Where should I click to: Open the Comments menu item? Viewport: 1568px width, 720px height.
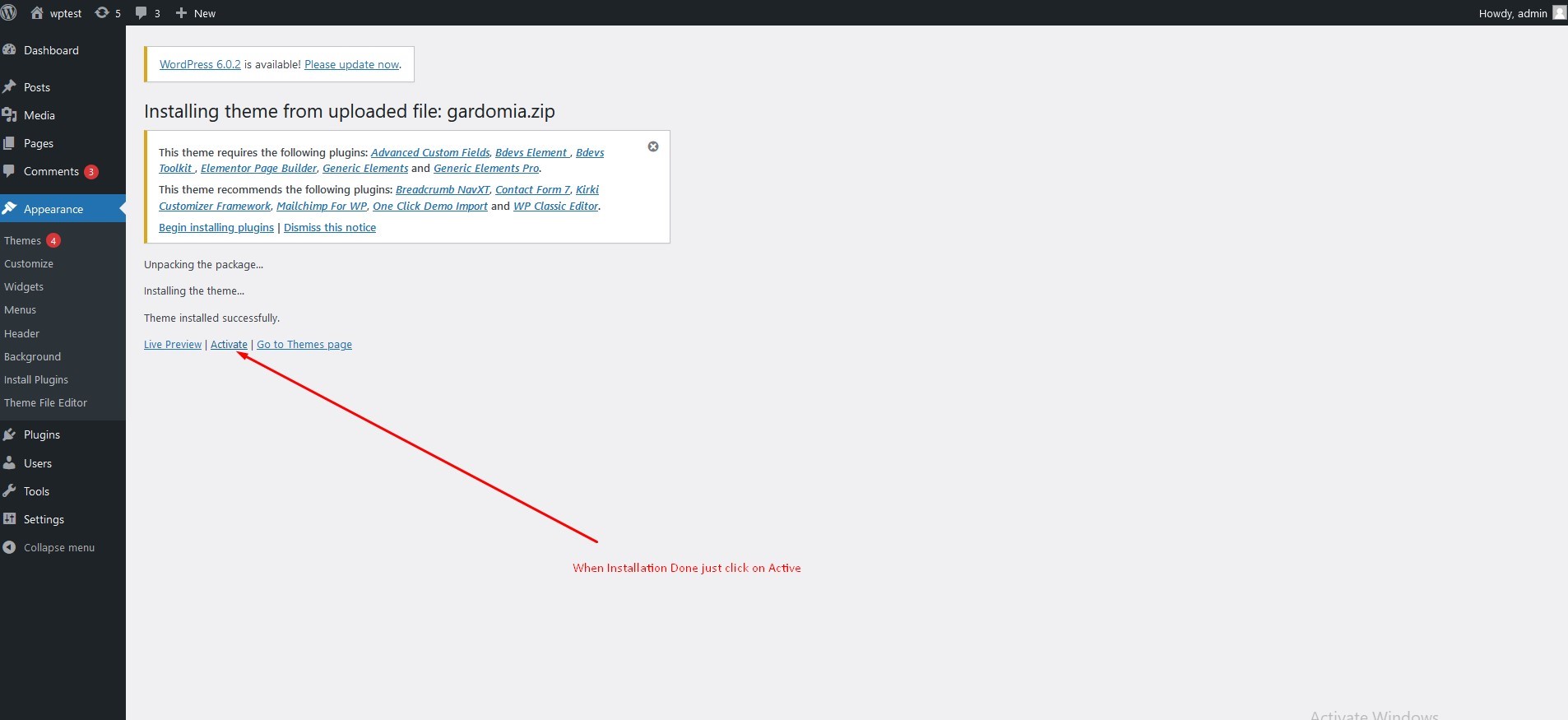tap(63, 171)
